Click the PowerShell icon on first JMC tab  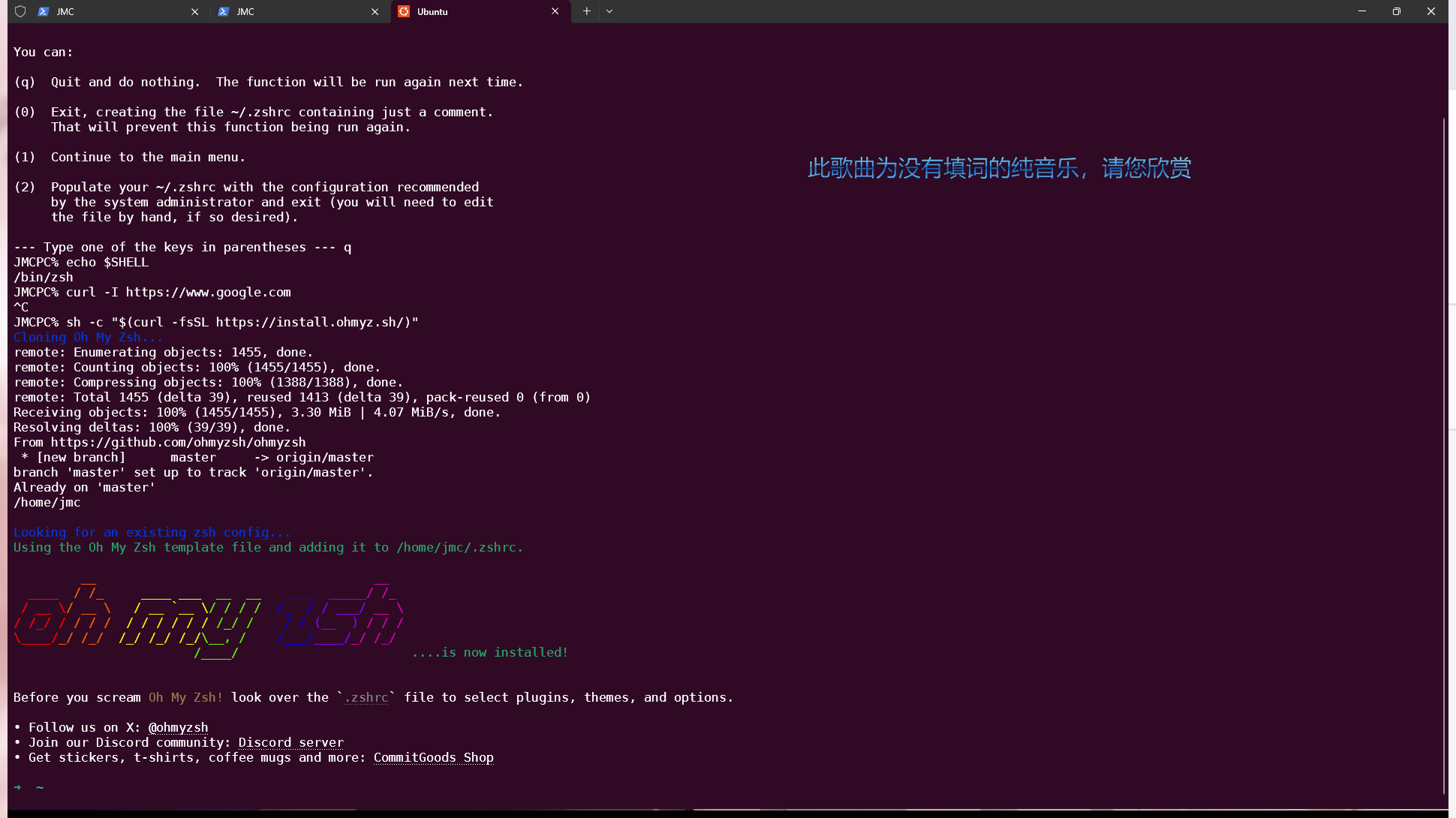click(44, 11)
